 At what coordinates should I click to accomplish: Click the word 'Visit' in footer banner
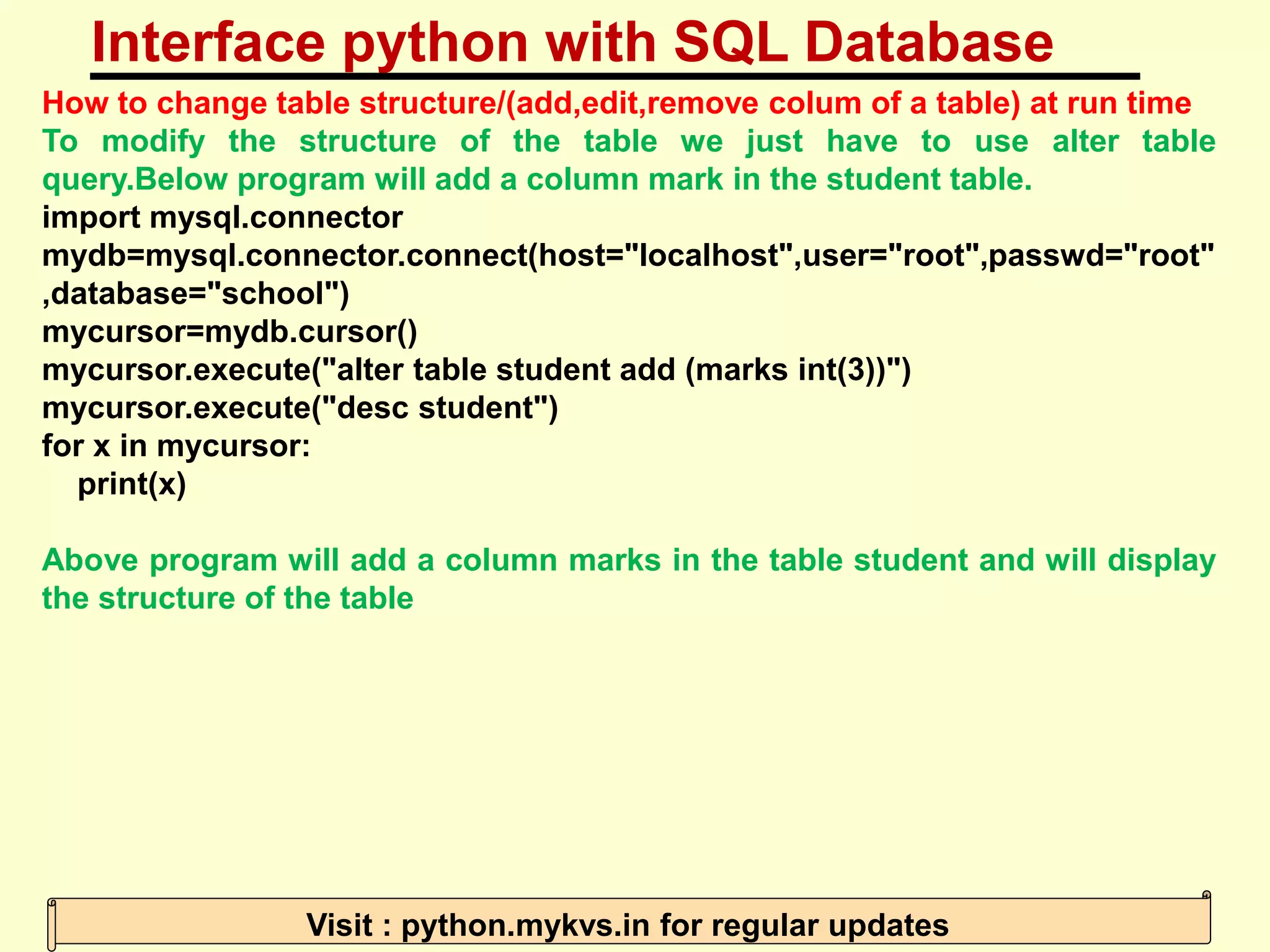[x=340, y=925]
